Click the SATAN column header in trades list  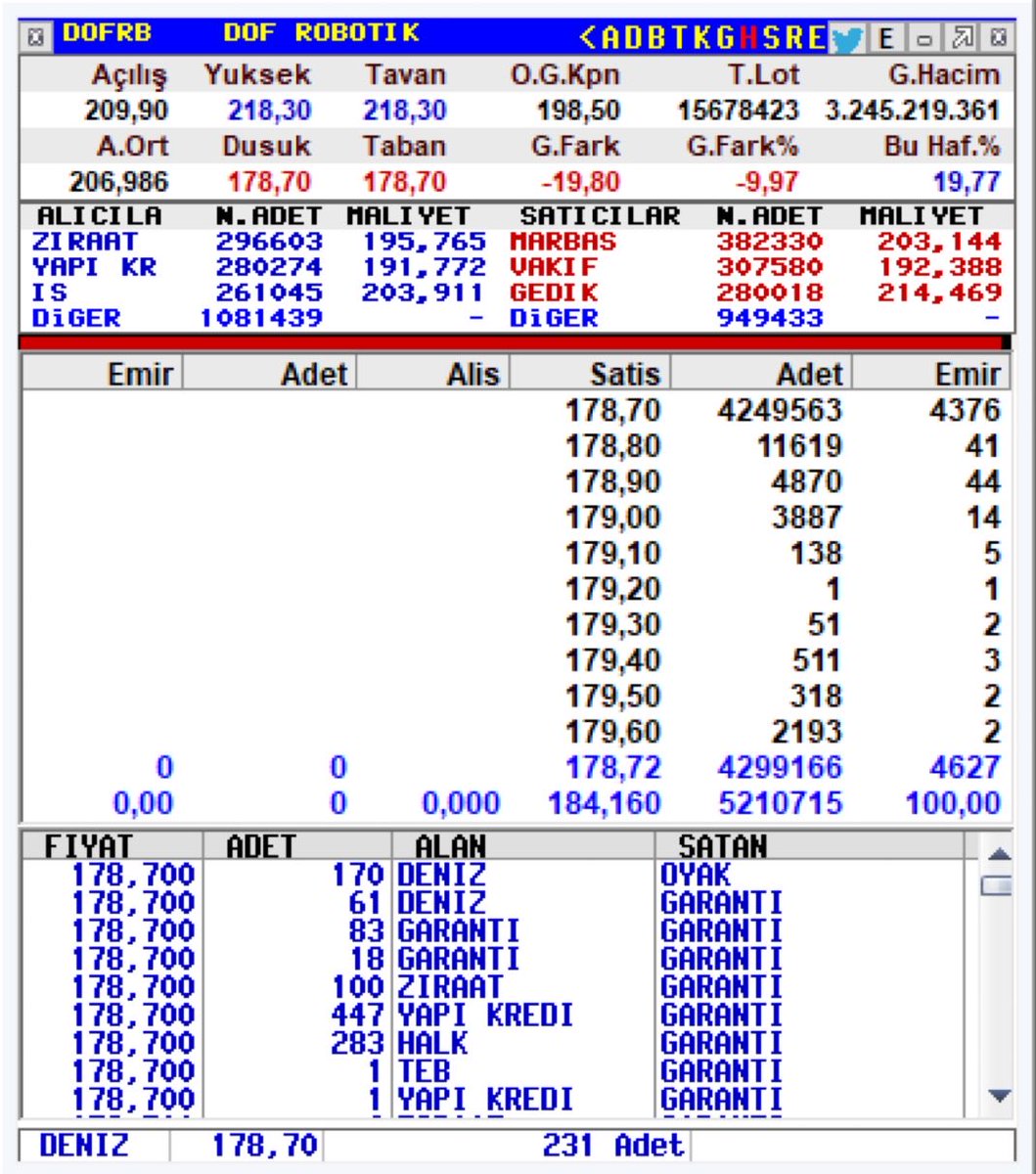[x=812, y=845]
